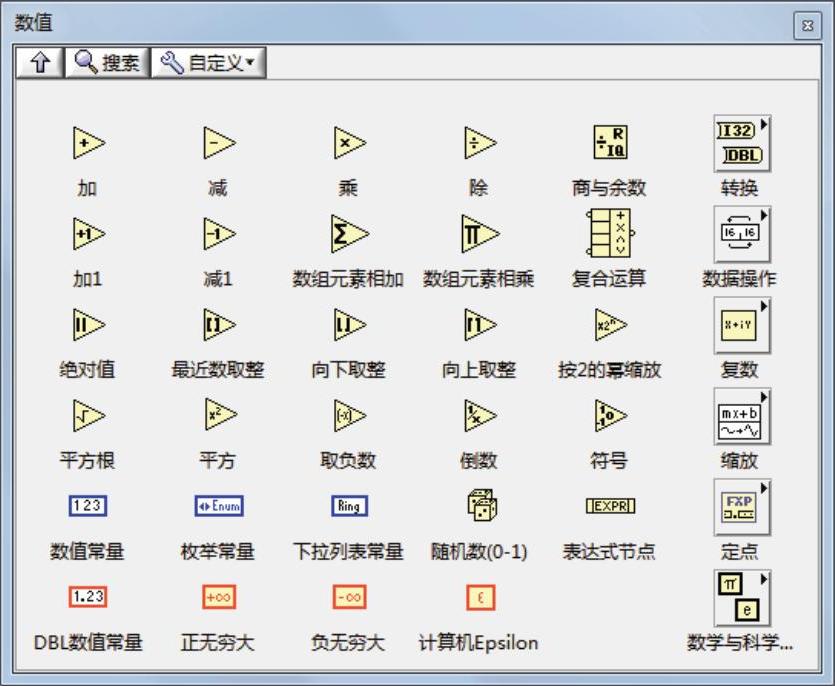Viewport: 835px width, 686px height.
Task: Select the 符号 sign icon
Action: 610,416
